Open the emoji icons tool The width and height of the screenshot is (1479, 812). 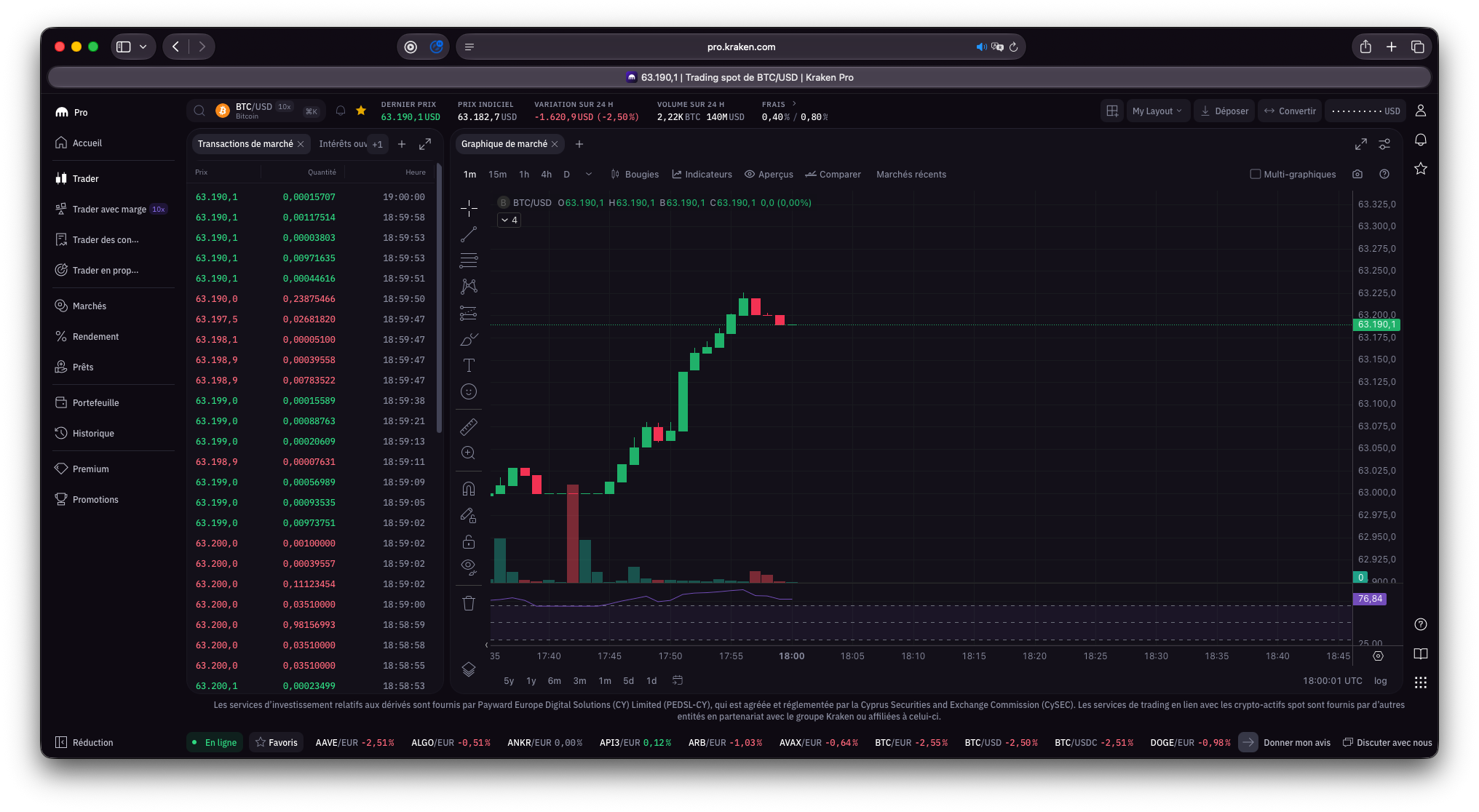(469, 391)
